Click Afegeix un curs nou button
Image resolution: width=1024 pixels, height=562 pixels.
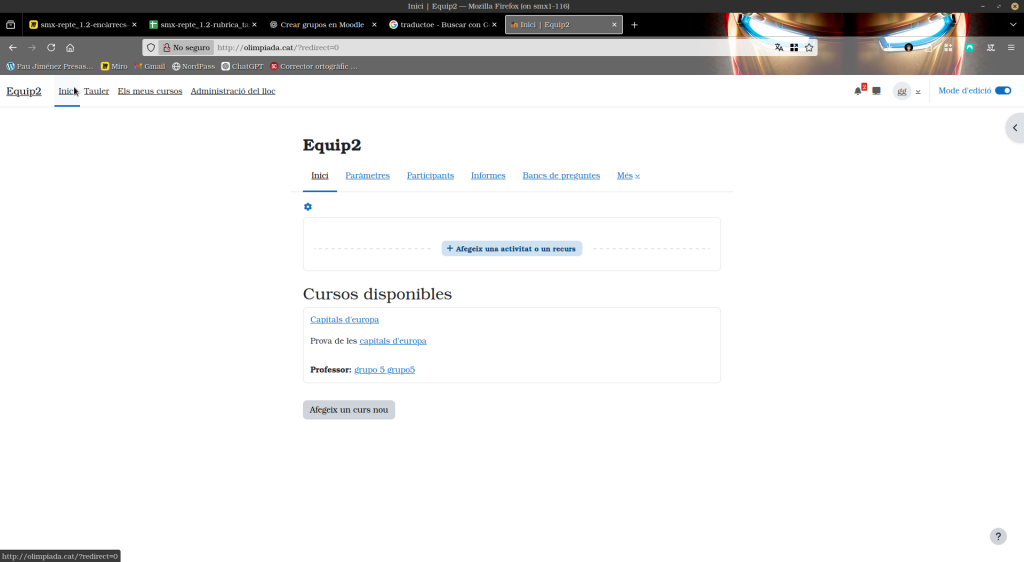pyautogui.click(x=348, y=410)
